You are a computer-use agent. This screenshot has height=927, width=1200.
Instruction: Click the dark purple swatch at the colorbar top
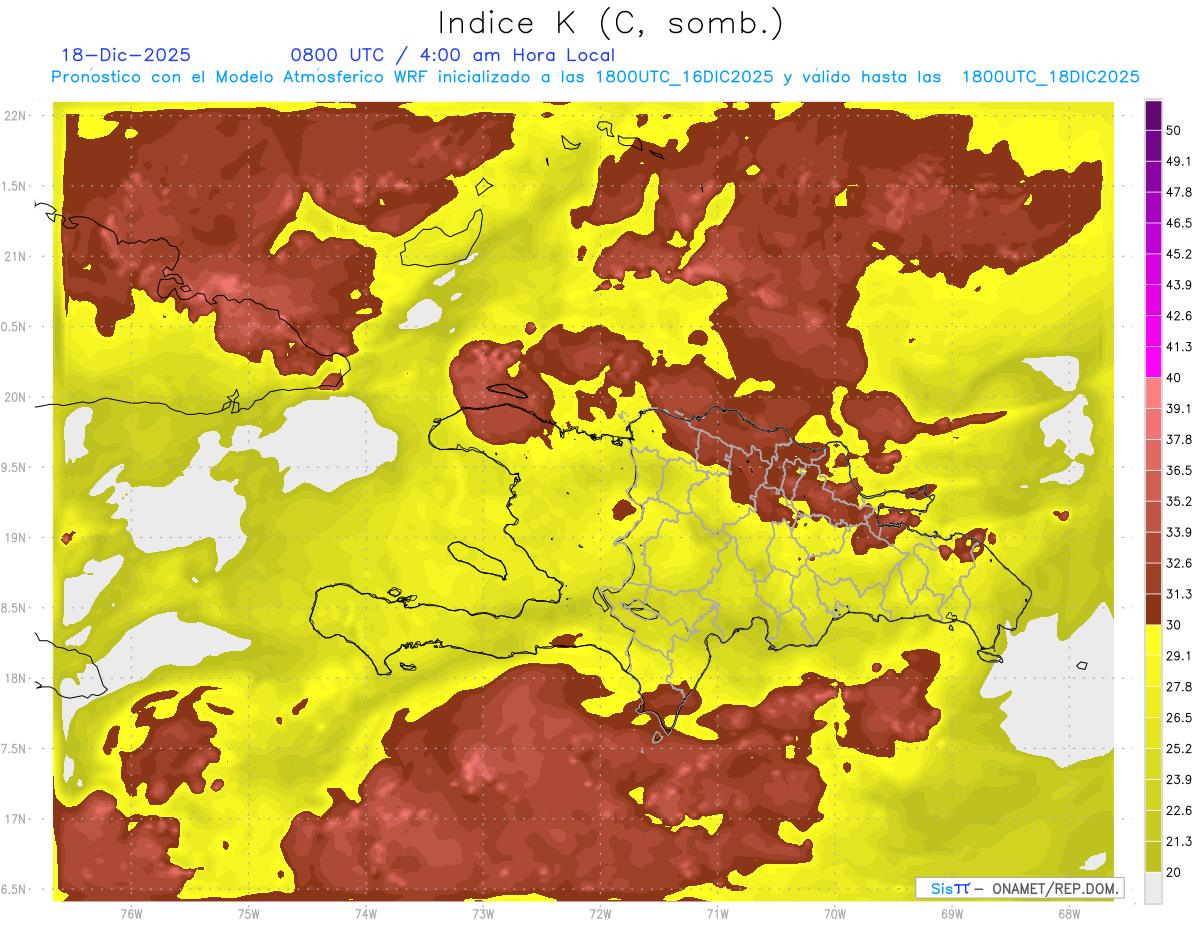pos(1153,115)
